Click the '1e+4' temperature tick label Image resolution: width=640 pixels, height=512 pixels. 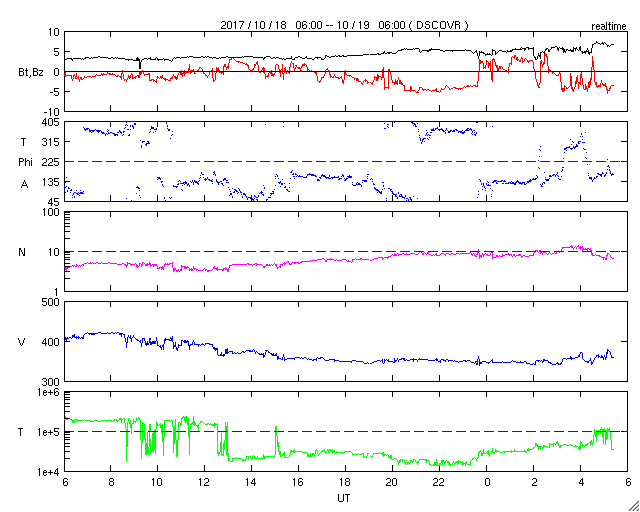(49, 472)
